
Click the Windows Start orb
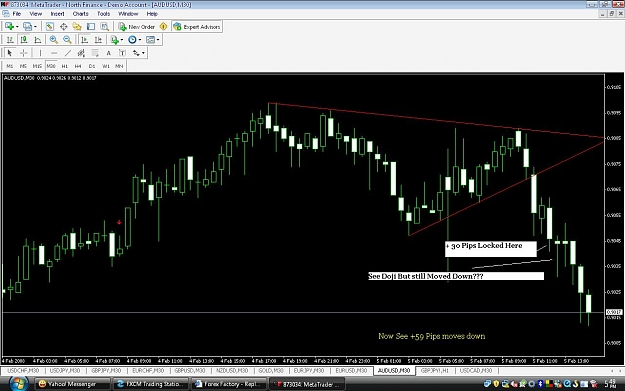(18, 384)
